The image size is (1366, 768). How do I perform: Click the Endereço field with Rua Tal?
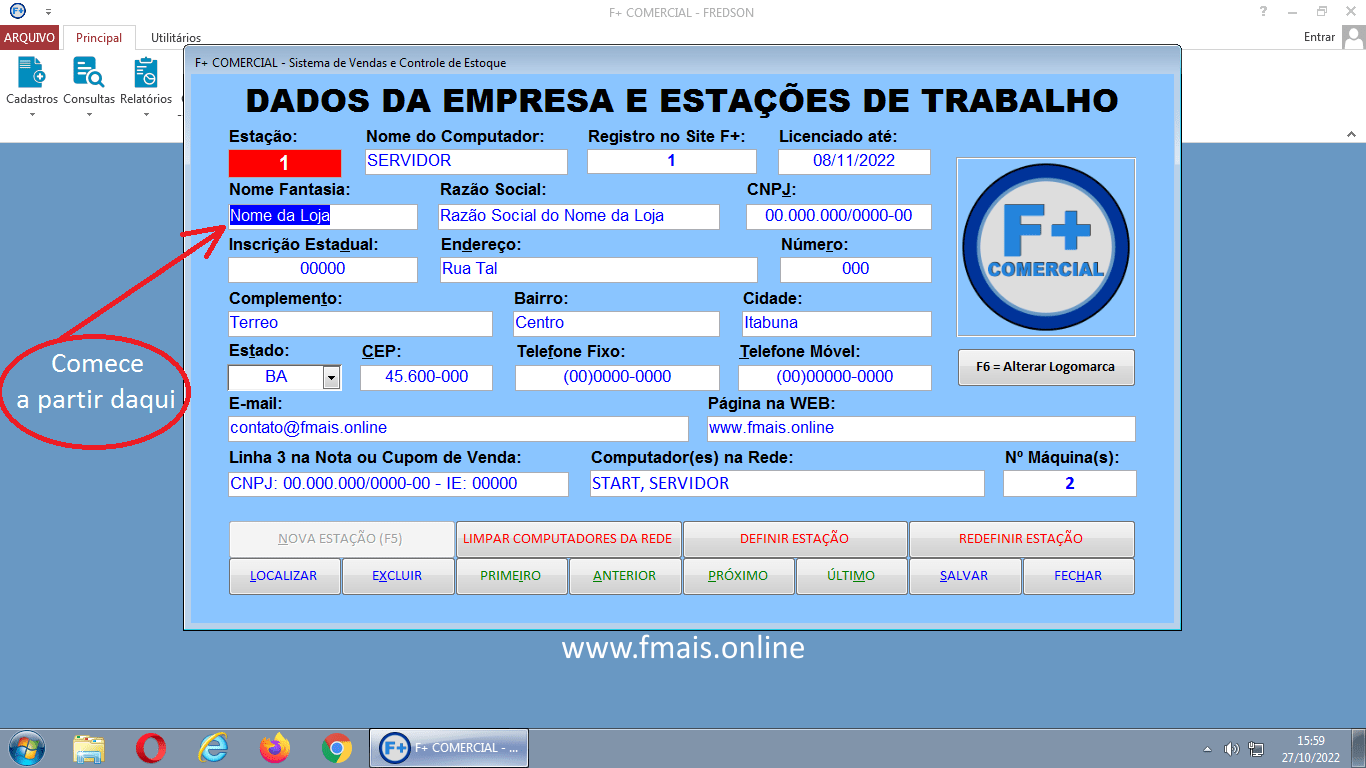599,269
